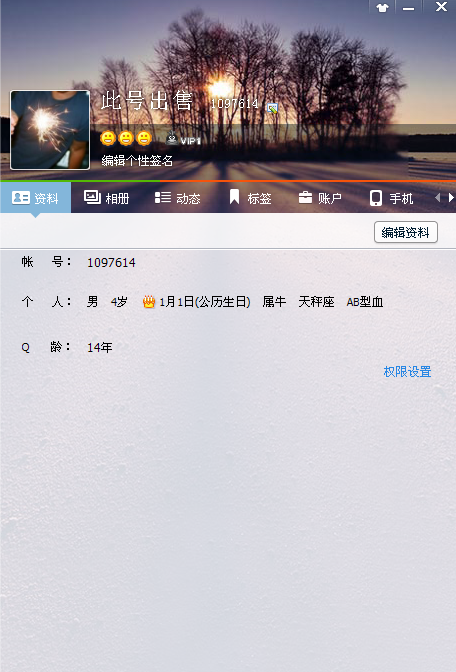The width and height of the screenshot is (456, 672).
Task: Open the 动态 feed tab
Action: point(177,198)
